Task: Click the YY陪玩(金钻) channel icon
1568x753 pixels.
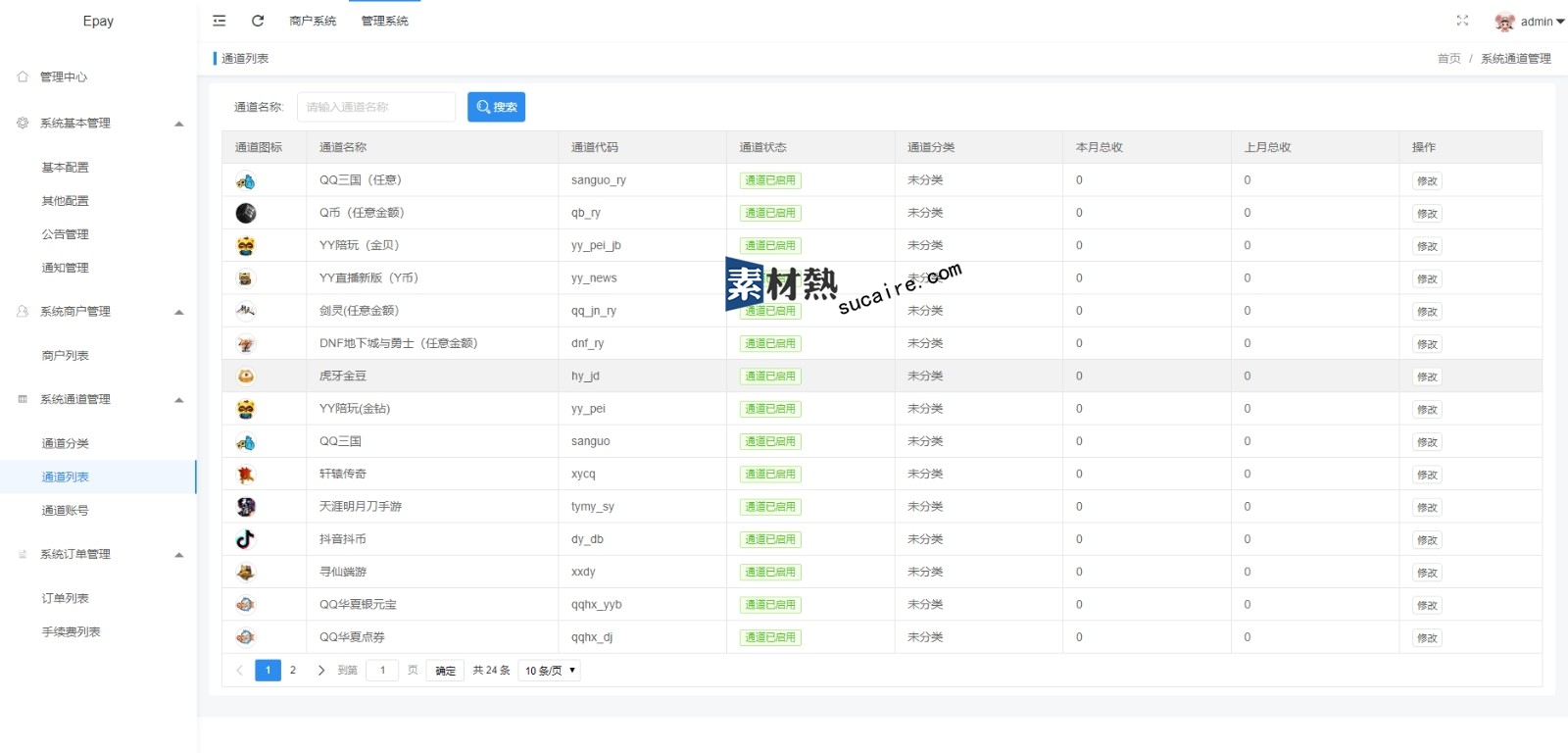Action: (246, 409)
